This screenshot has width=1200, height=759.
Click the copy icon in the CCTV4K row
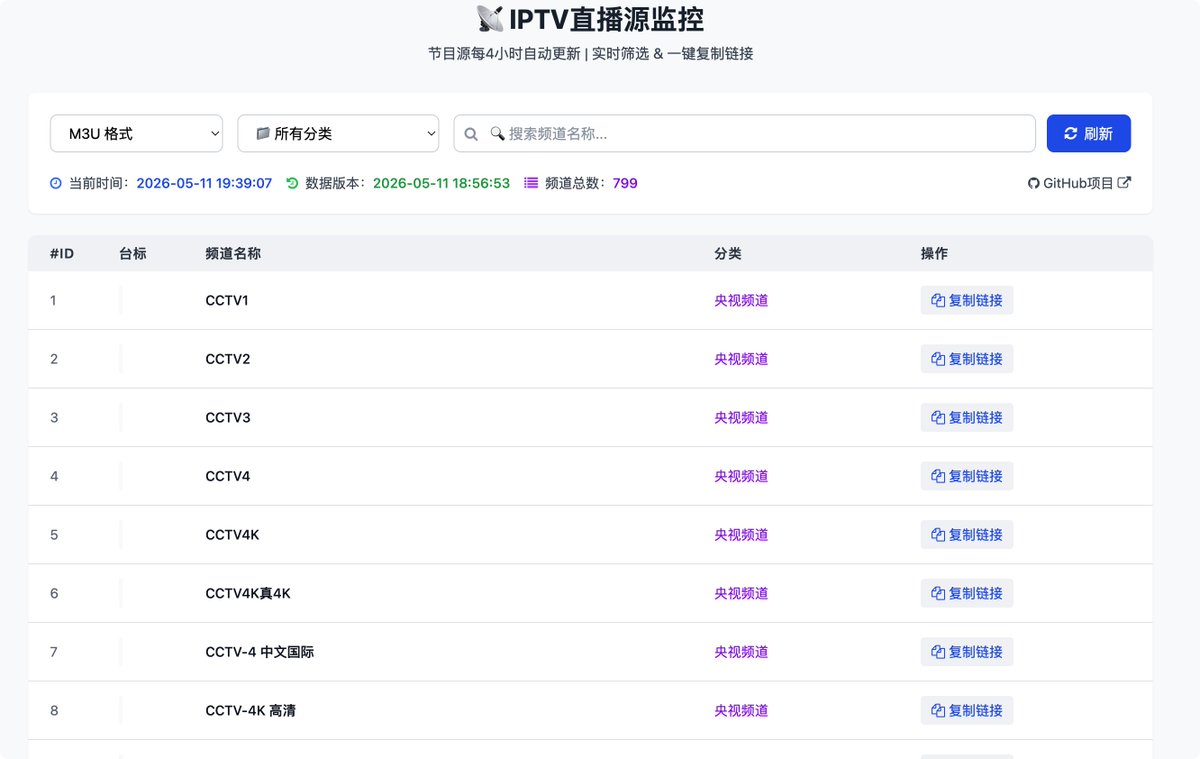pos(938,535)
